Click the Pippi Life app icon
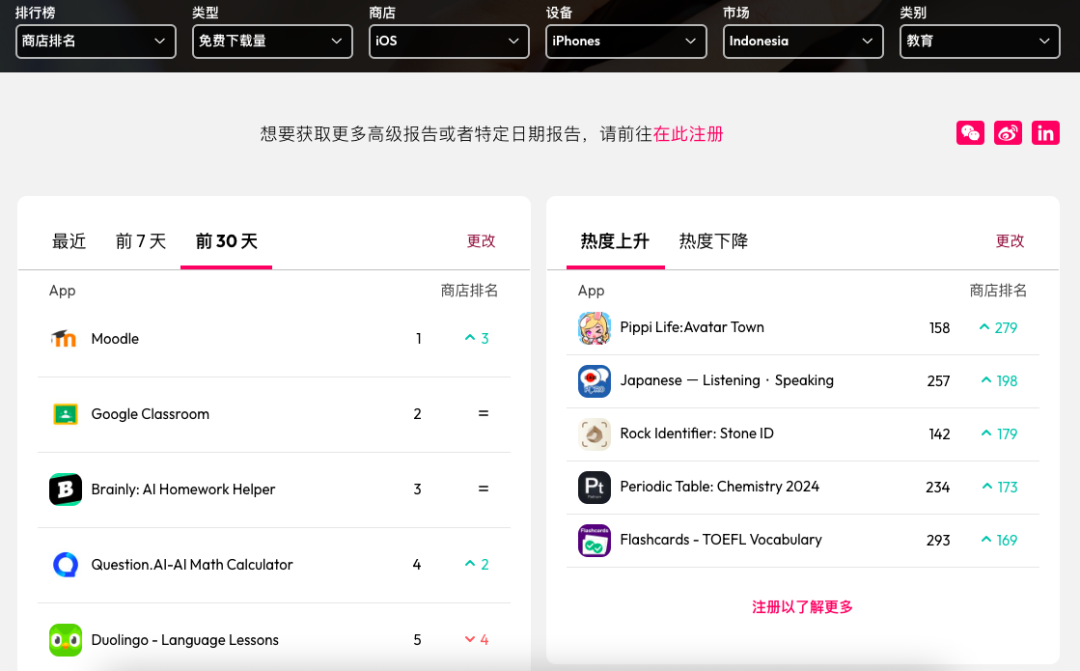This screenshot has width=1080, height=671. coord(594,328)
